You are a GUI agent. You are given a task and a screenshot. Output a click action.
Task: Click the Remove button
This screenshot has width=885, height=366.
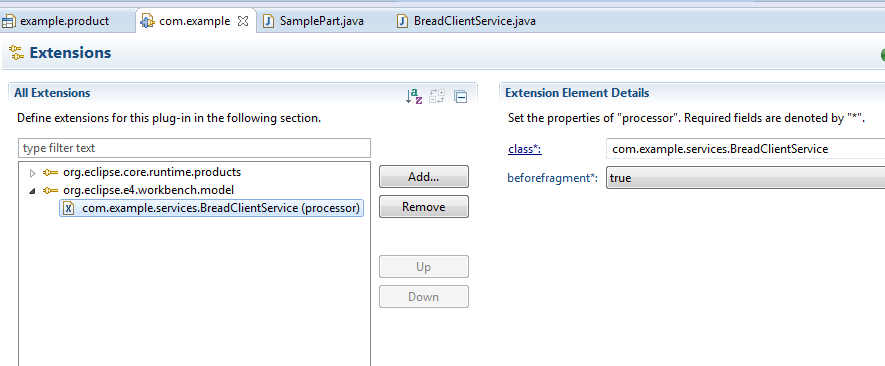[x=424, y=207]
